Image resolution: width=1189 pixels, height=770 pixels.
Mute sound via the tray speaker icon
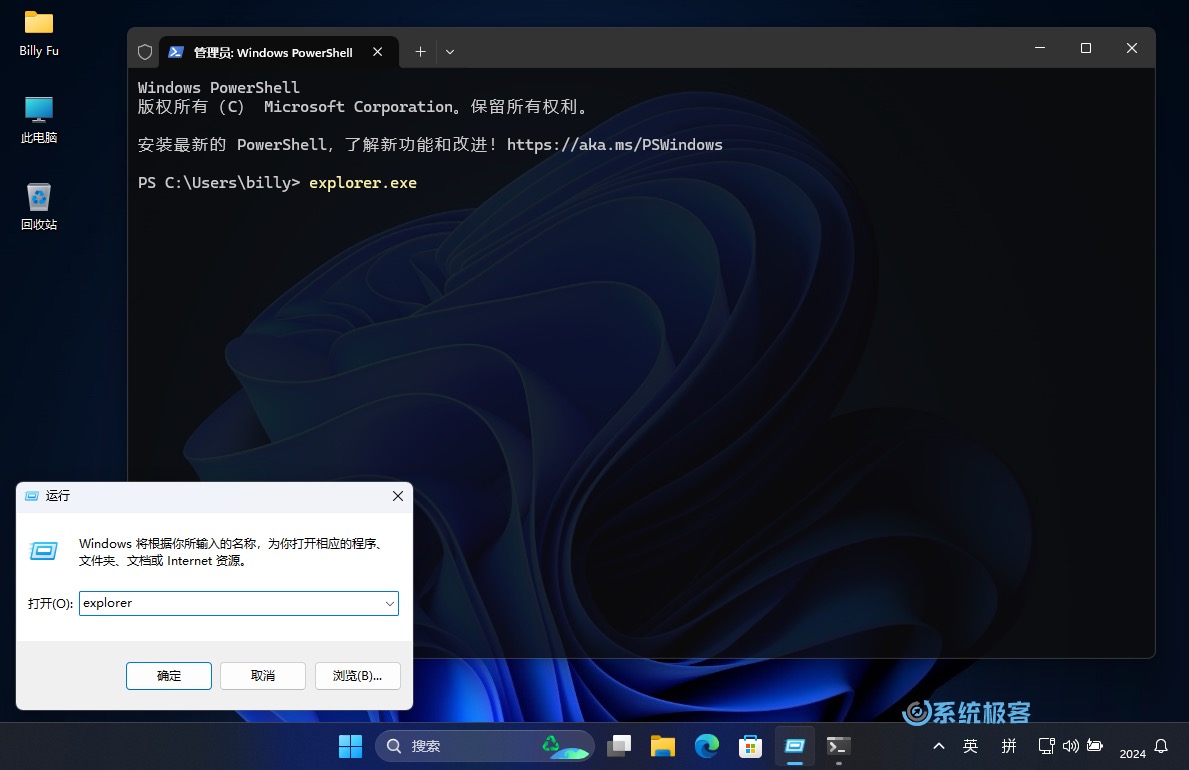[1070, 745]
